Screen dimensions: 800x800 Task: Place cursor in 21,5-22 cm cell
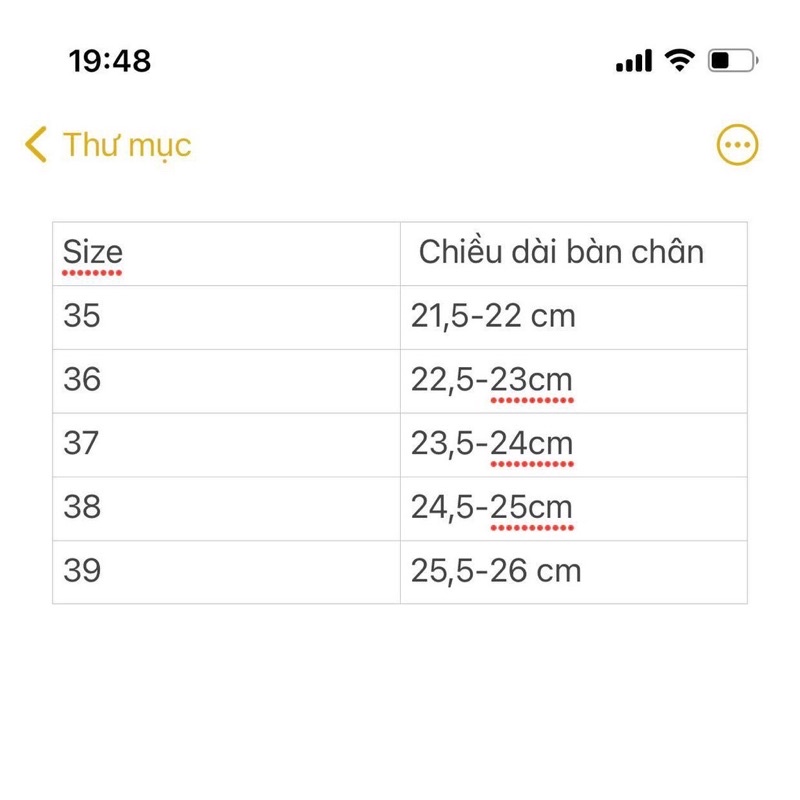point(493,316)
